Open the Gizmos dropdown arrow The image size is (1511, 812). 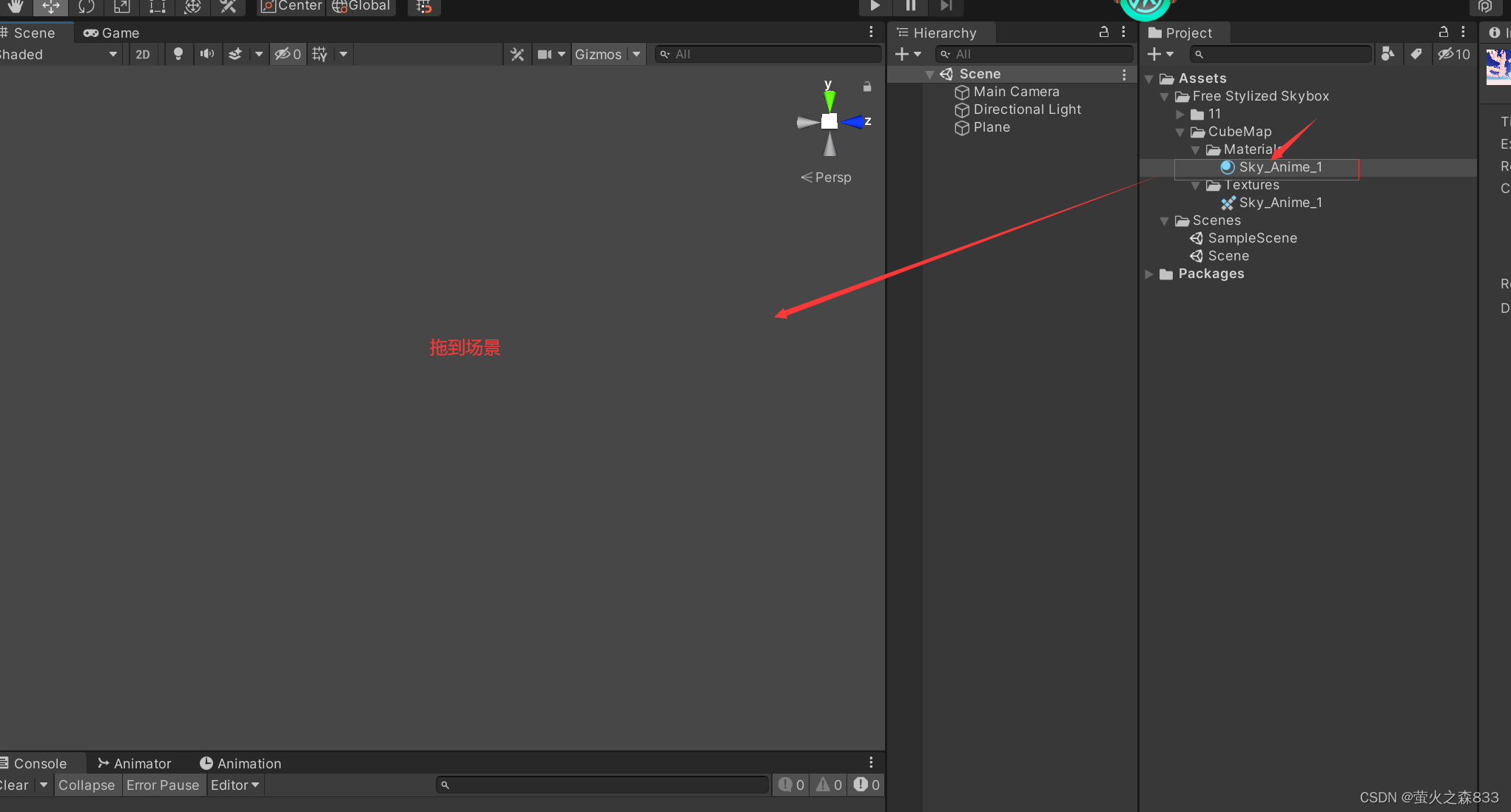click(636, 54)
